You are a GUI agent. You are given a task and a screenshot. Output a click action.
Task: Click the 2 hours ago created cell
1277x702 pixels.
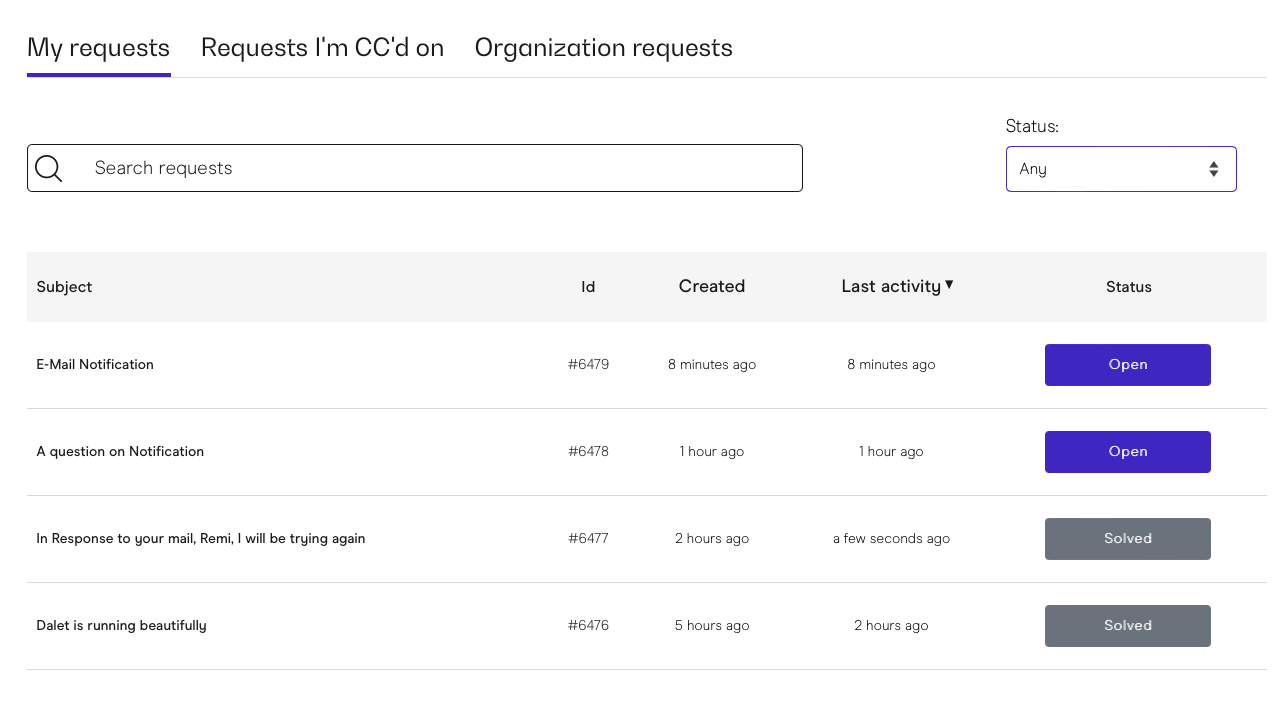pyautogui.click(x=712, y=539)
